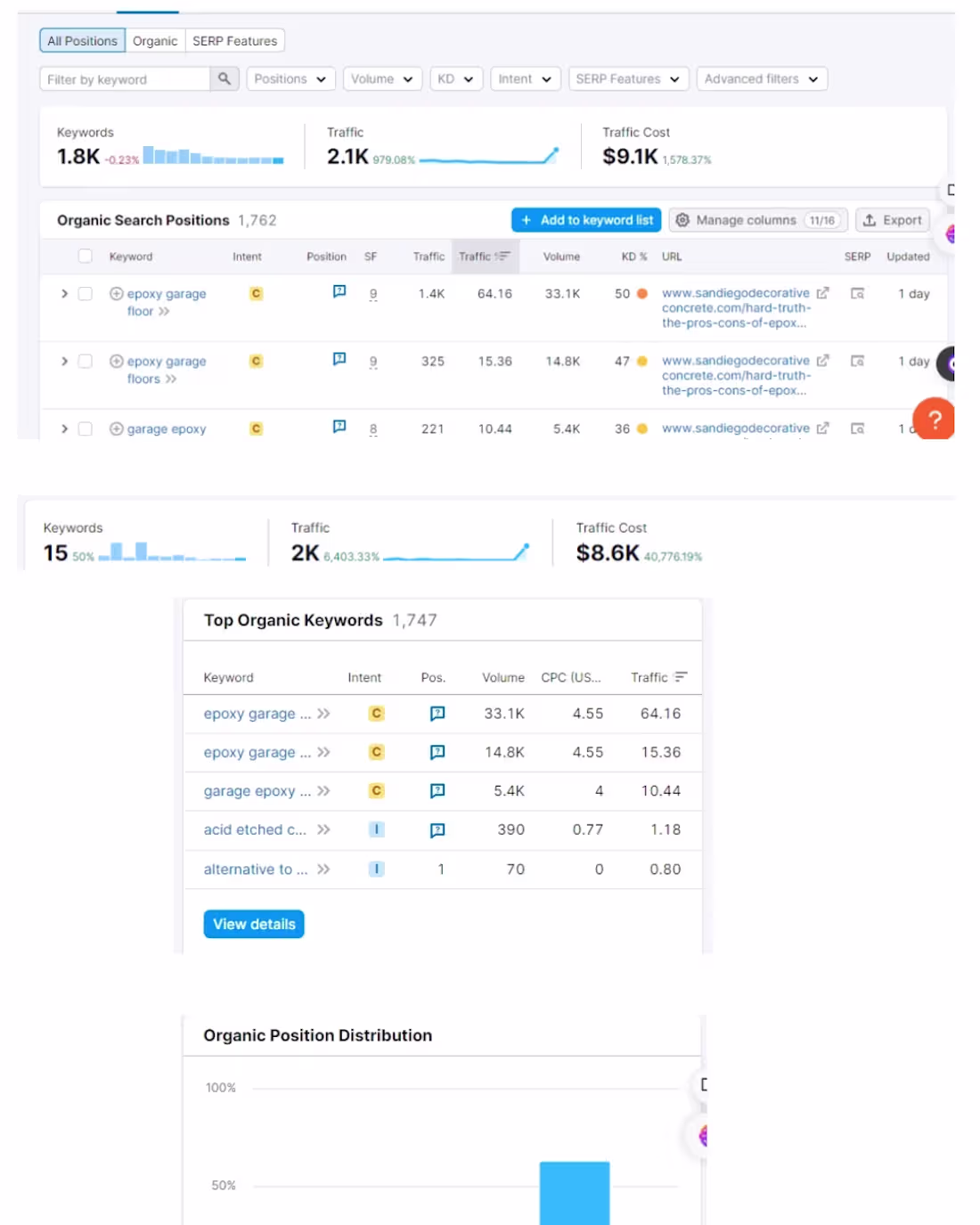Click sort icon beside Traffic in Top Organic Keywords

681,677
